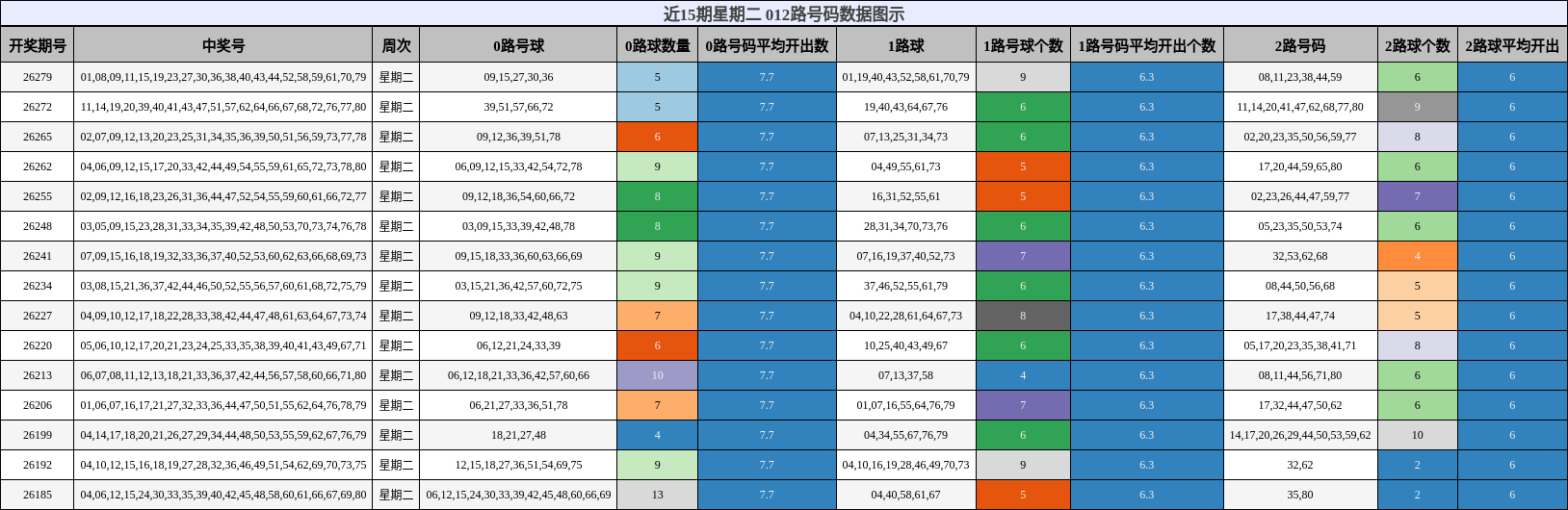Click issue number 26192
Image resolution: width=1568 pixels, height=510 pixels.
coord(38,465)
